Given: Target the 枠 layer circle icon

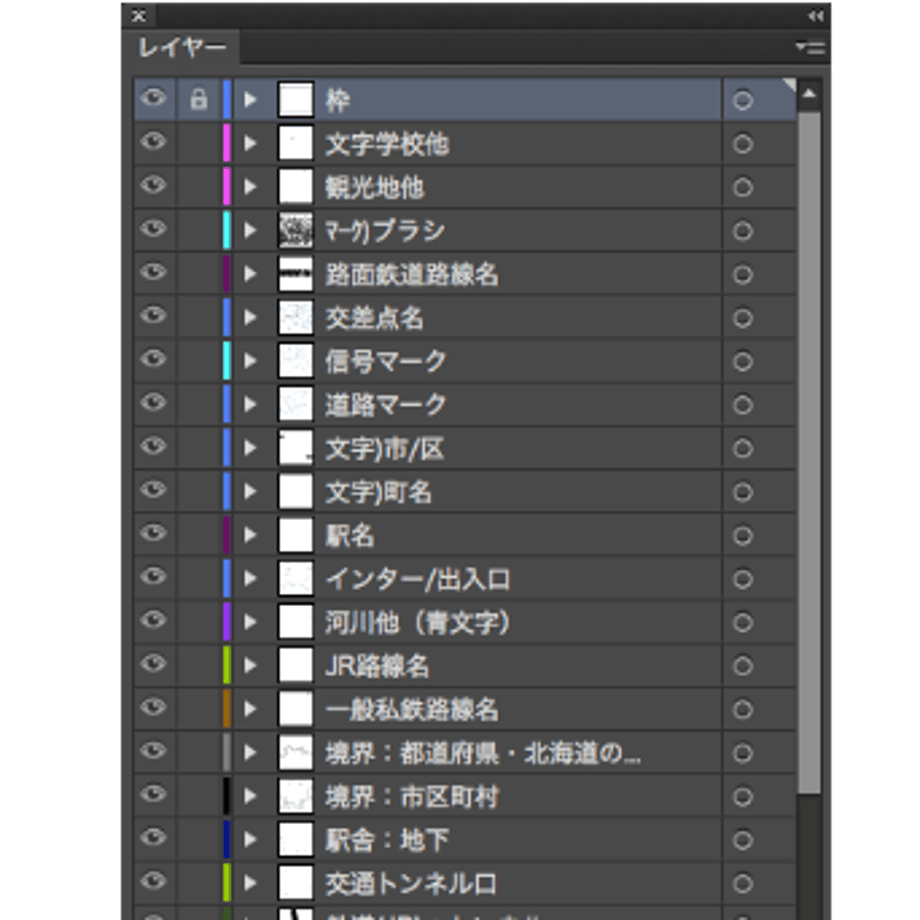Looking at the screenshot, I should pyautogui.click(x=743, y=100).
